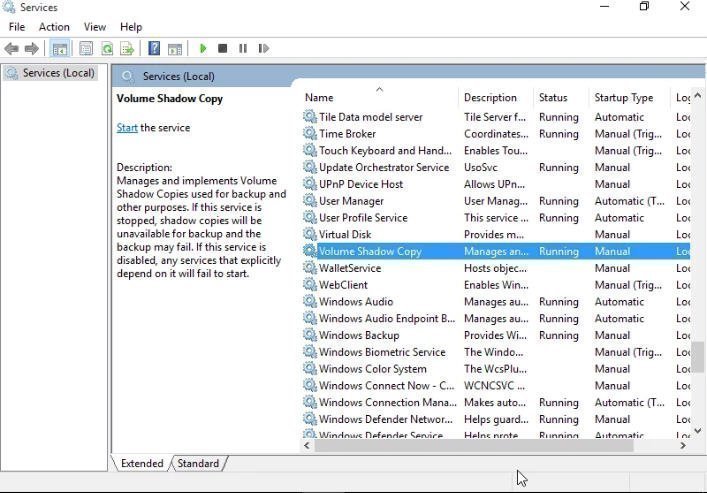Open the Action menu
The image size is (707, 493).
point(54,27)
